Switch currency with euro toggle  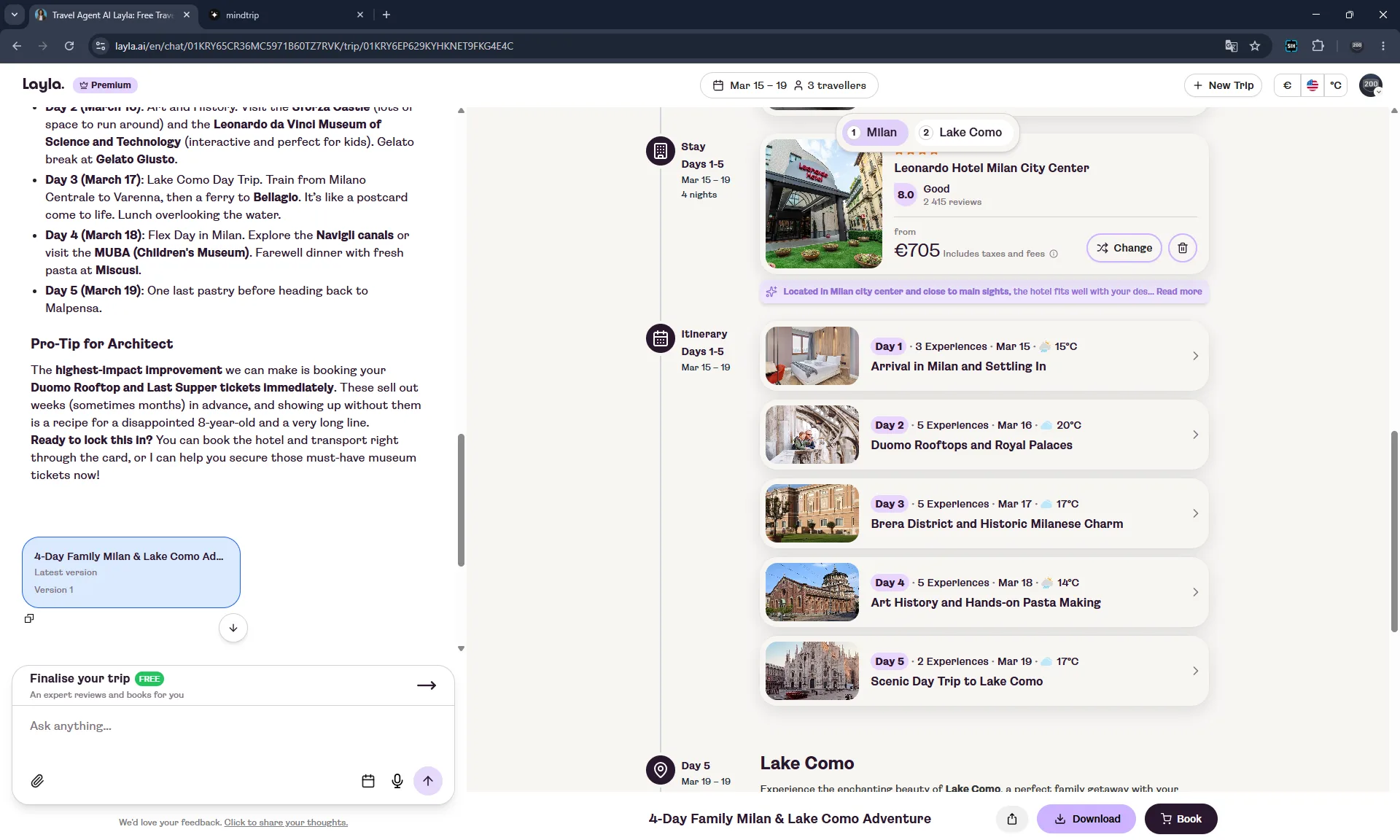coord(1287,85)
